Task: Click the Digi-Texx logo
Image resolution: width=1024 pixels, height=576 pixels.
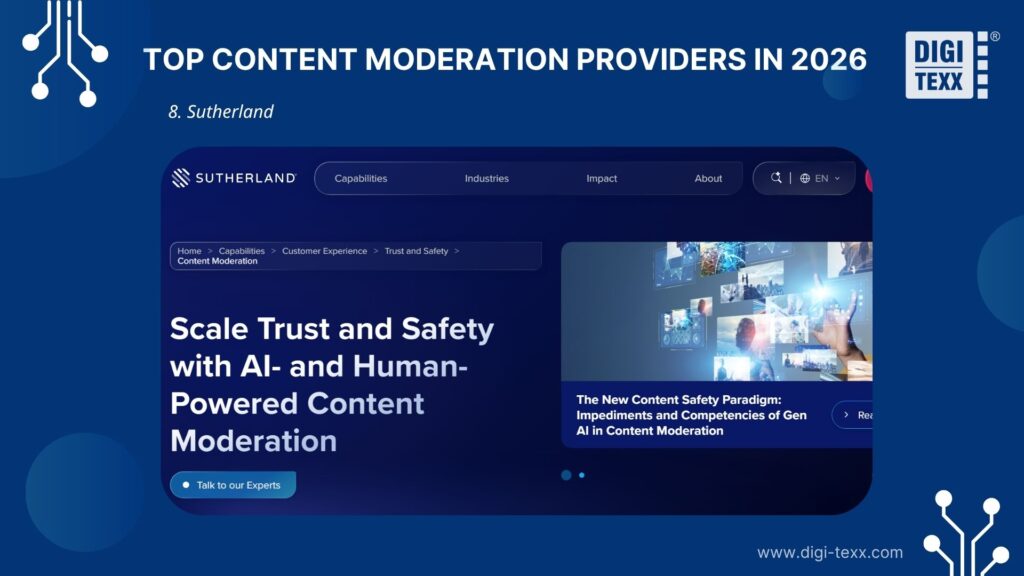Action: 951,65
